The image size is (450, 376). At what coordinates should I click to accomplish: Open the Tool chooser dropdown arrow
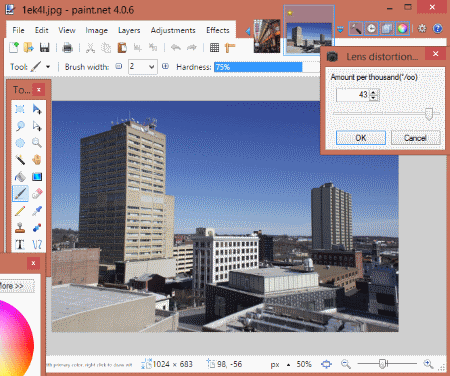[x=48, y=67]
